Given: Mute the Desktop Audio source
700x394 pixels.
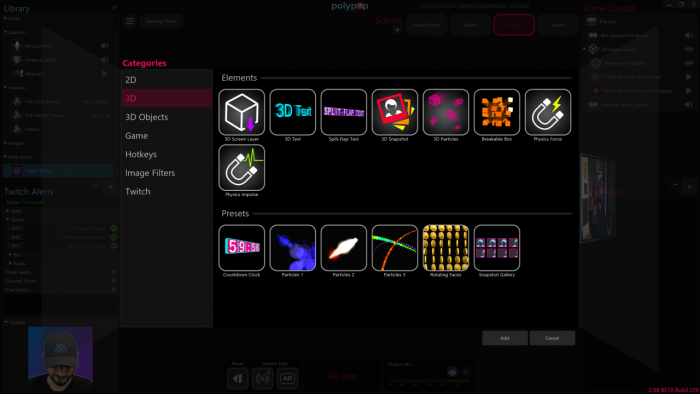Looking at the screenshot, I should click(x=104, y=59).
